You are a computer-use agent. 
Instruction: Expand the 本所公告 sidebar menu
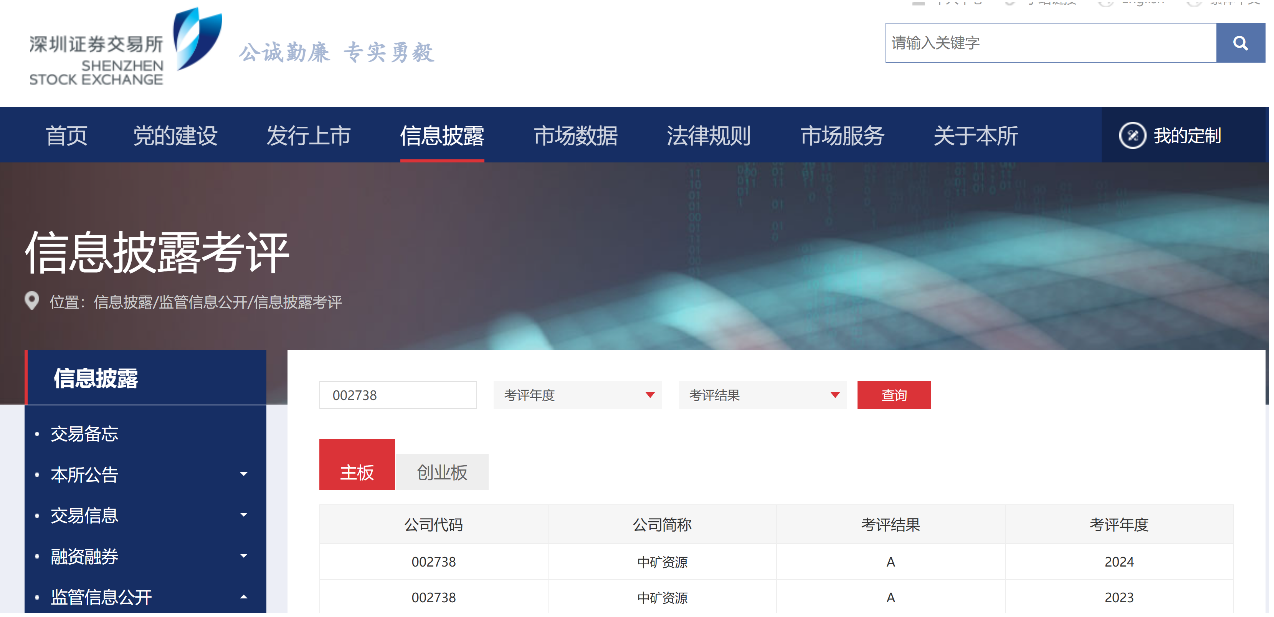(243, 475)
